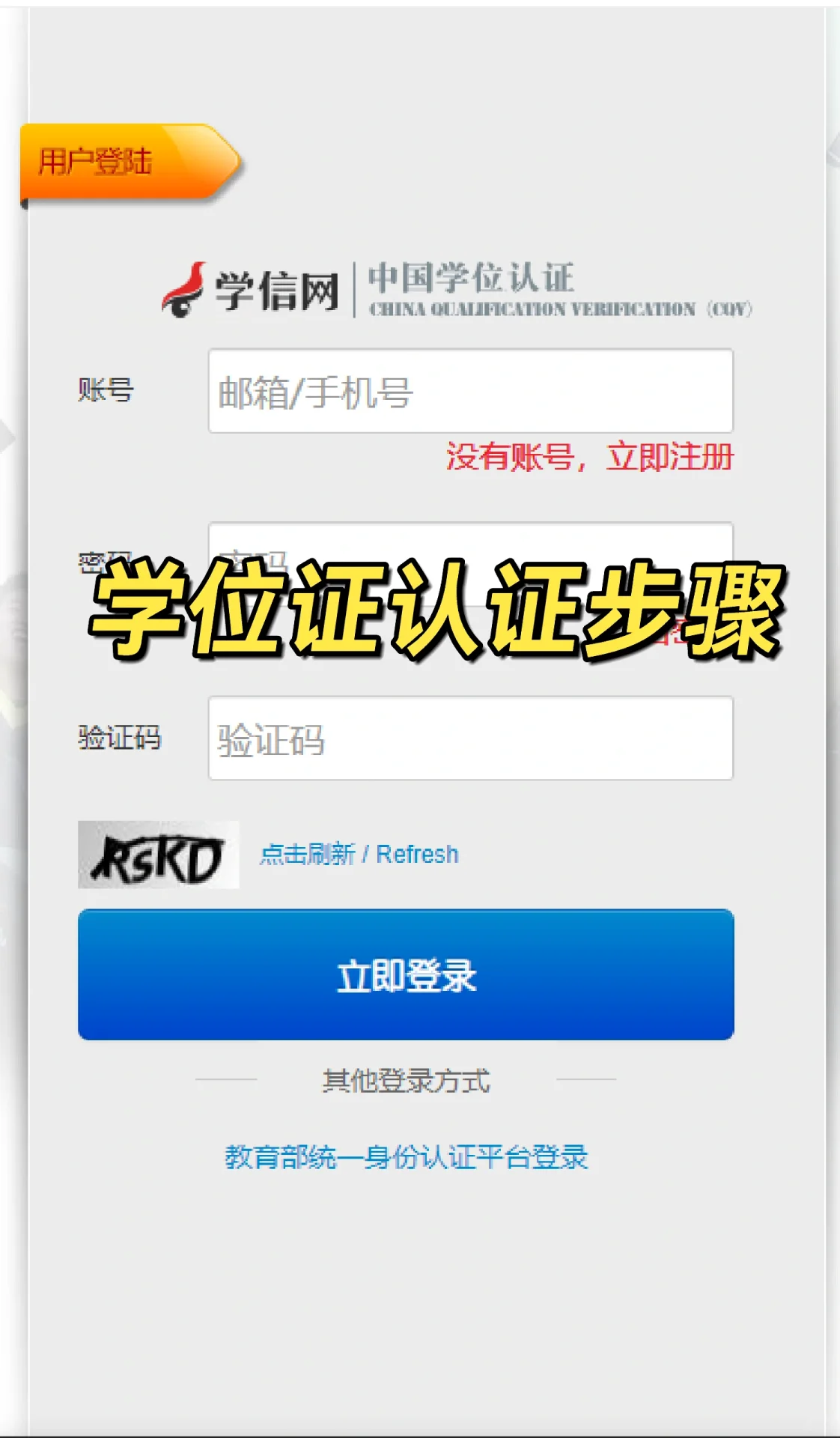Viewport: 840px width, 1438px height.
Task: Click the 验证码 field label
Action: (x=120, y=738)
